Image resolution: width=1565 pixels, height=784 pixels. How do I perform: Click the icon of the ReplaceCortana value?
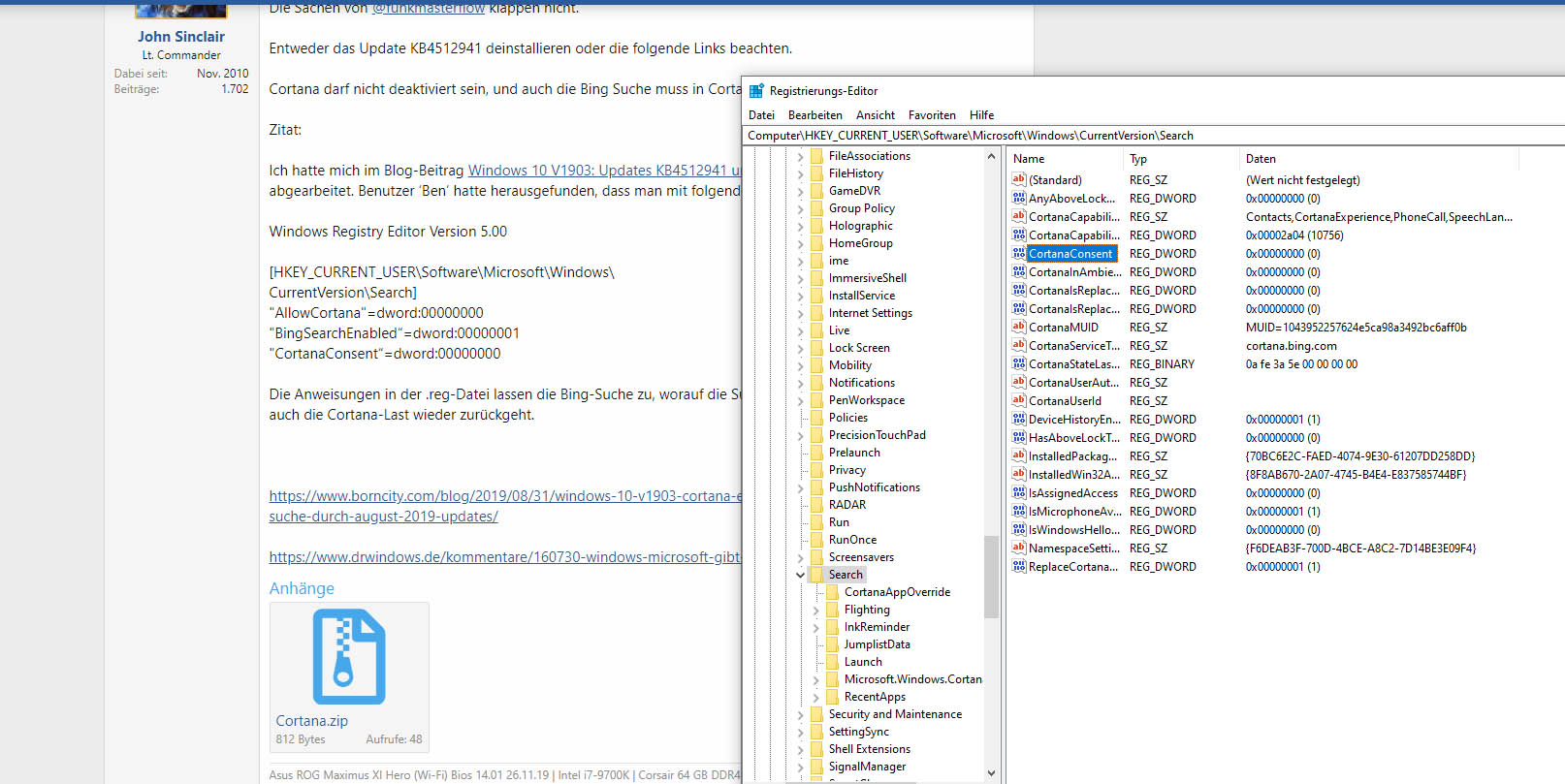tap(1018, 566)
